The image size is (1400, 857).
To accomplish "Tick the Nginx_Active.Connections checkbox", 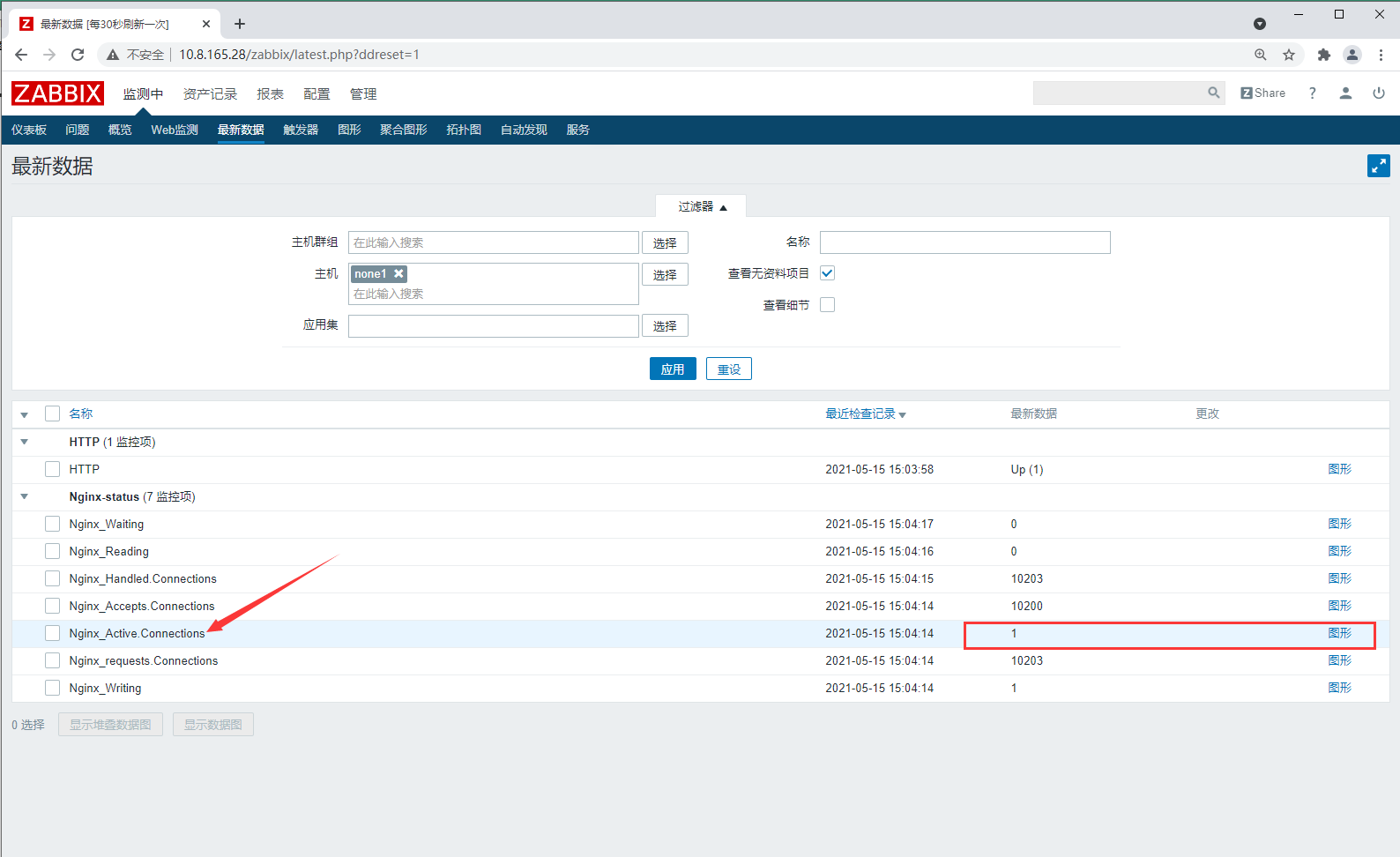I will tap(52, 633).
